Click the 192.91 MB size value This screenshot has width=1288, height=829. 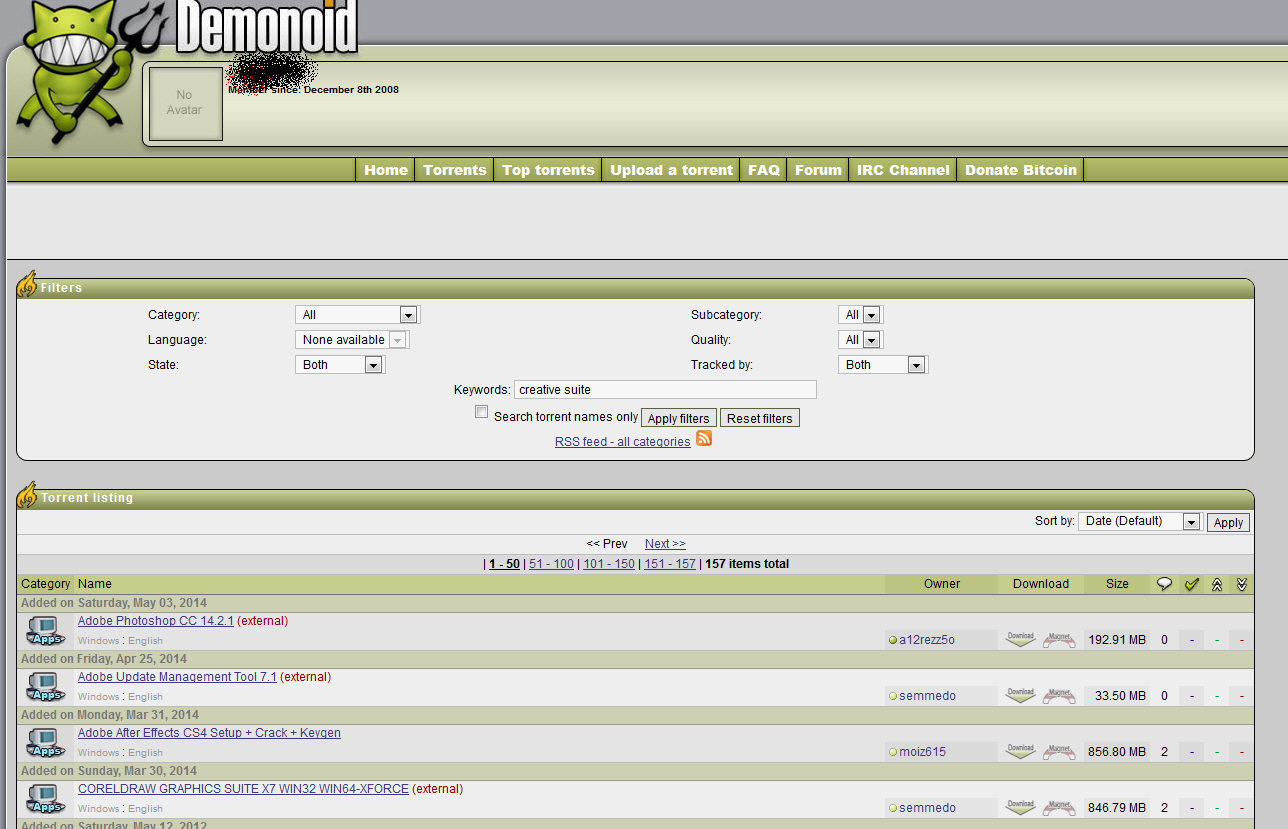pyautogui.click(x=1117, y=640)
